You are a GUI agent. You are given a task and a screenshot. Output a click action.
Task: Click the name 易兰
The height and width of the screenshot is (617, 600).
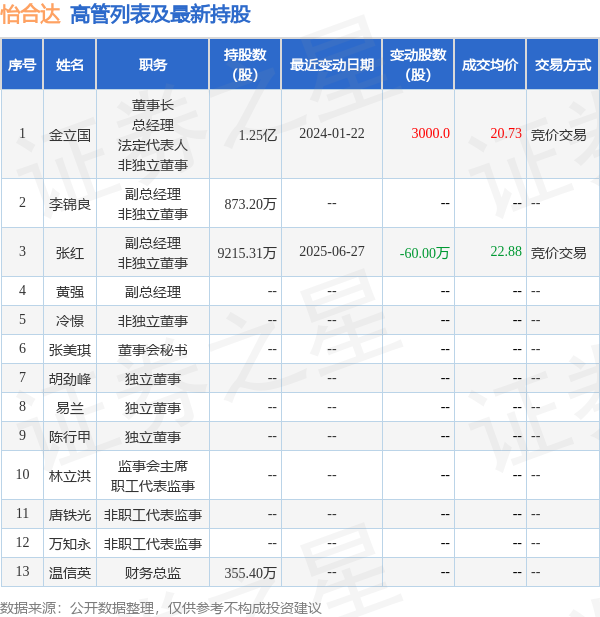70,408
